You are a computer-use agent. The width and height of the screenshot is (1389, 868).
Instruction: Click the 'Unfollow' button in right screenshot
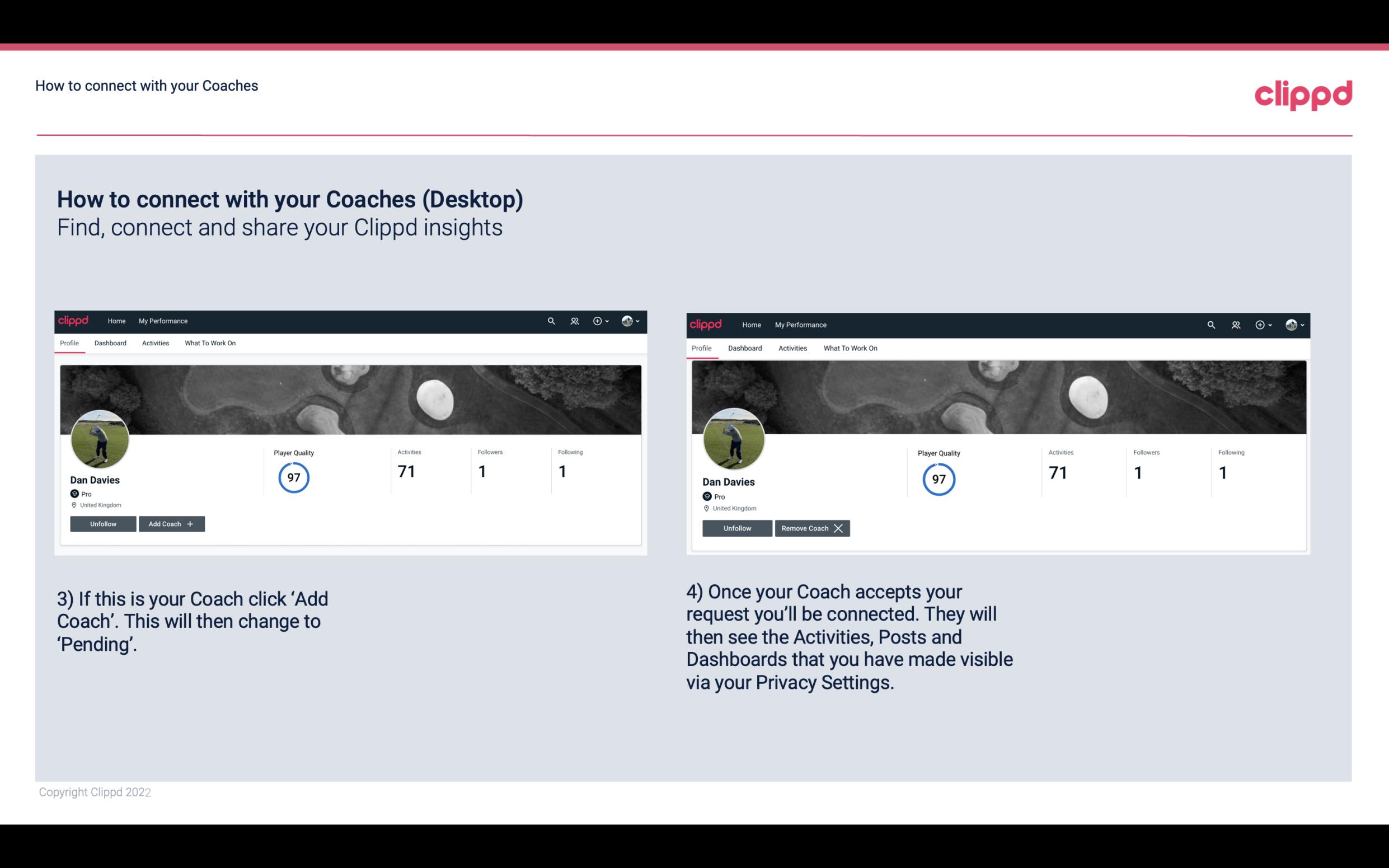point(736,528)
